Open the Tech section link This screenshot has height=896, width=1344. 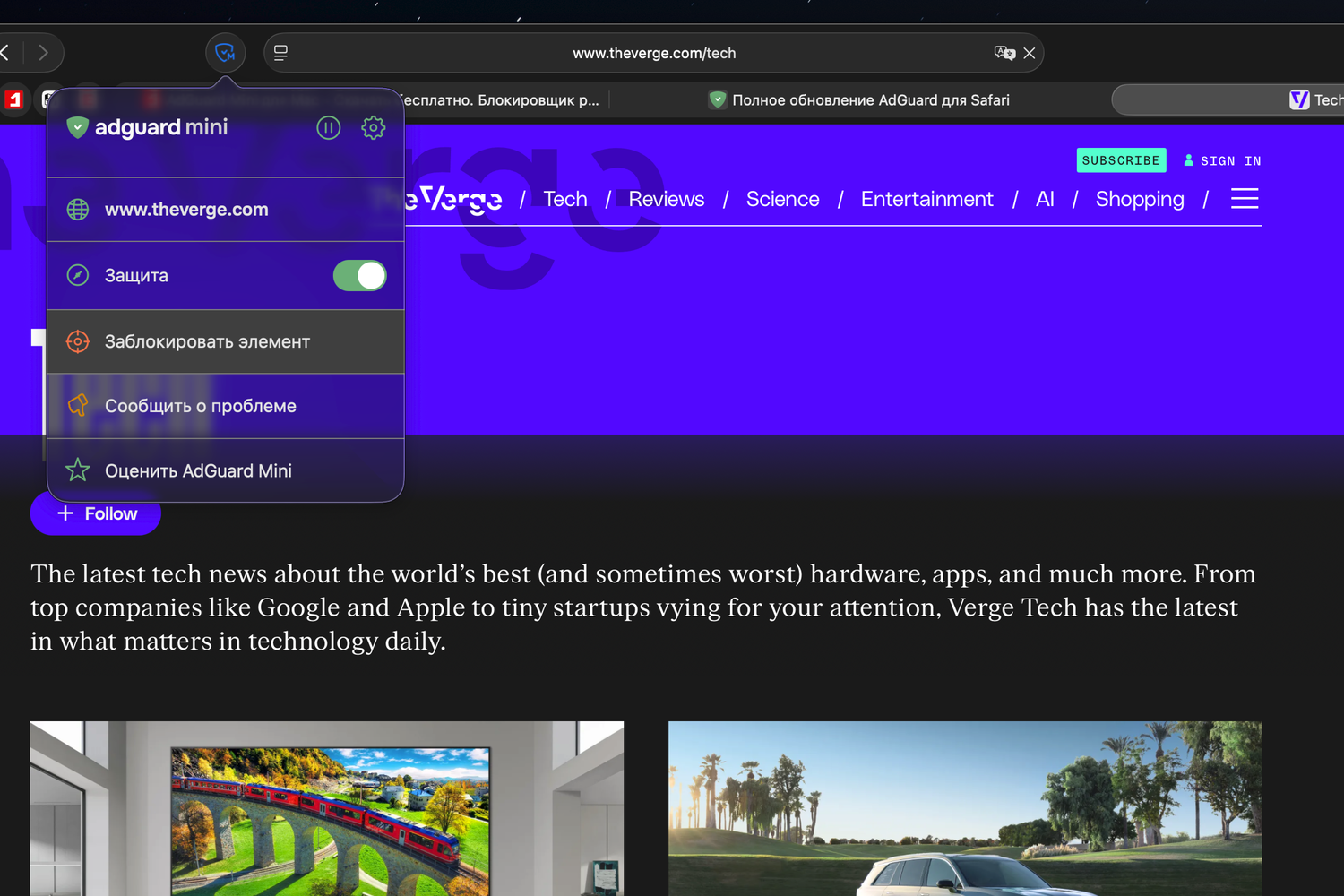point(565,199)
